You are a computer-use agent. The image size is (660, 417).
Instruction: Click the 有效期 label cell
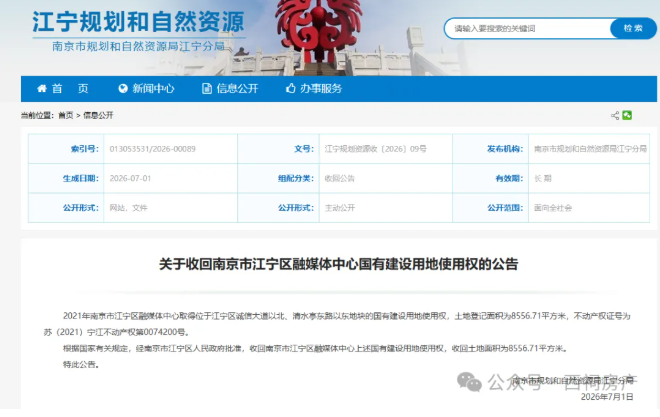click(x=491, y=178)
